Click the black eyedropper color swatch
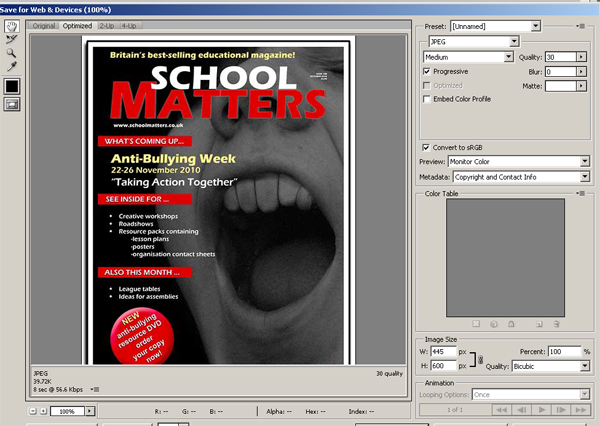The height and width of the screenshot is (426, 600). point(11,87)
